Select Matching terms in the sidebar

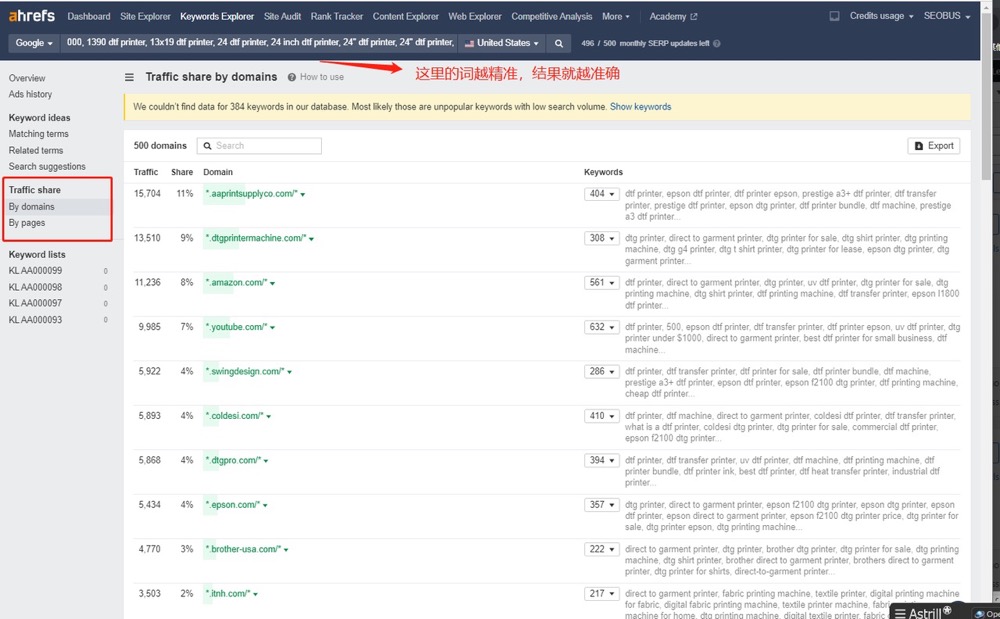click(x=38, y=134)
